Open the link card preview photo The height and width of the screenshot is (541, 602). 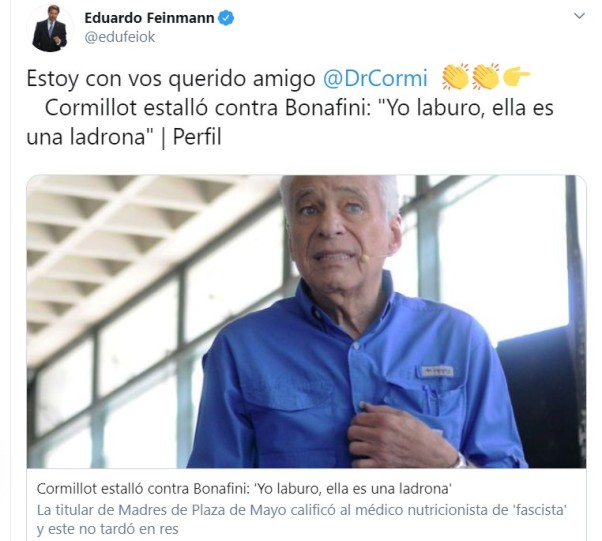(306, 321)
